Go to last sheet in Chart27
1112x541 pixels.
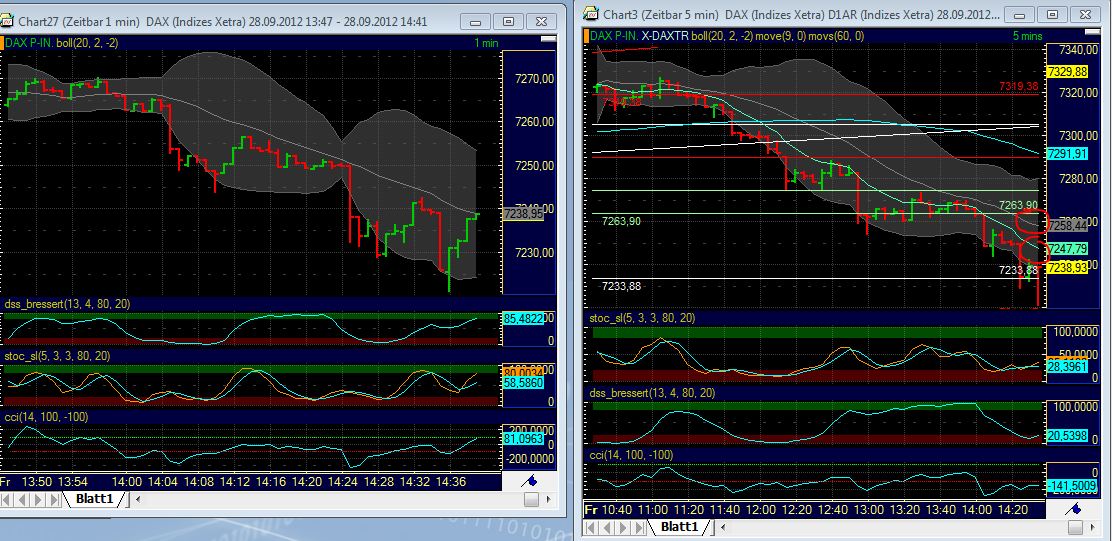pos(53,499)
